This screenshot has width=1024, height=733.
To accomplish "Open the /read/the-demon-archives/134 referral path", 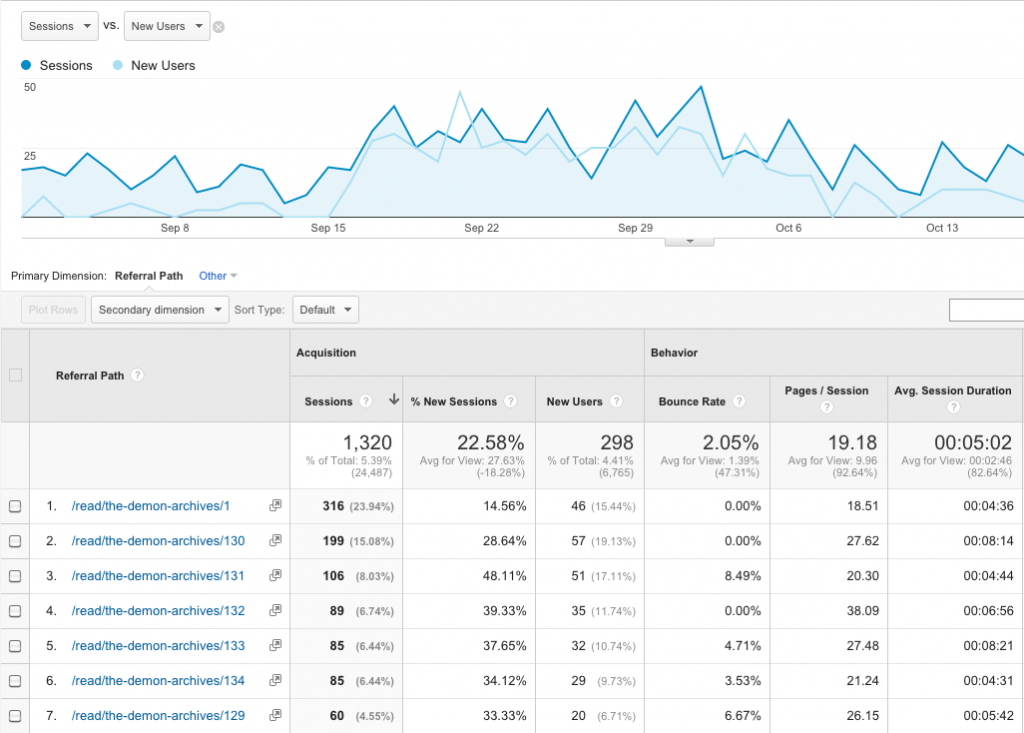I will pyautogui.click(x=158, y=681).
